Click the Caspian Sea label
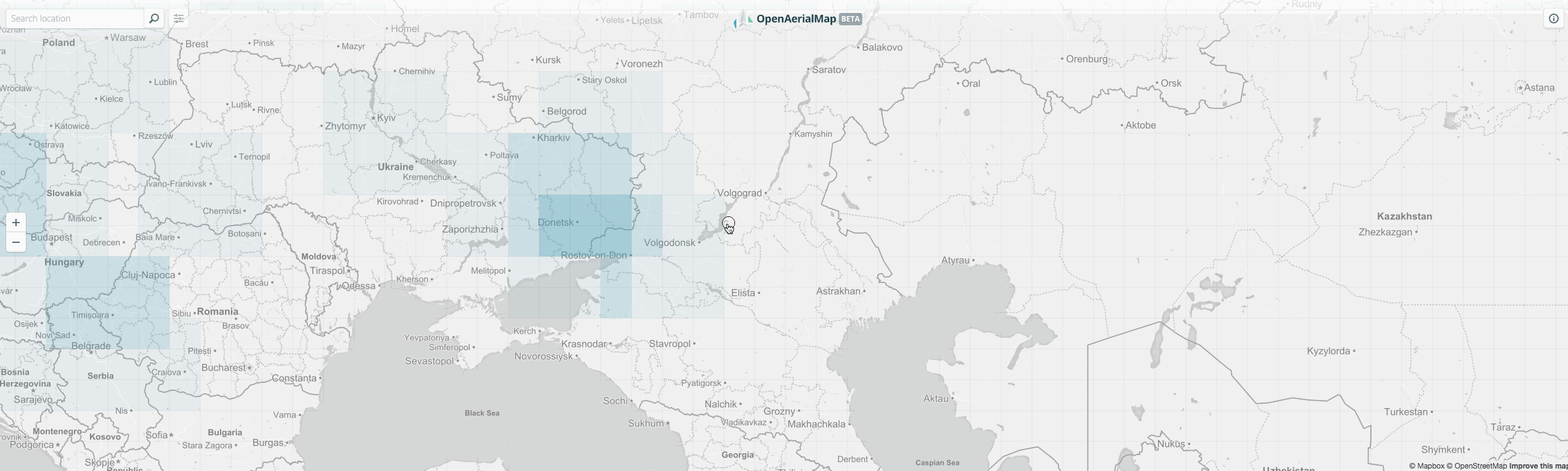The width and height of the screenshot is (1568, 471). click(x=937, y=463)
